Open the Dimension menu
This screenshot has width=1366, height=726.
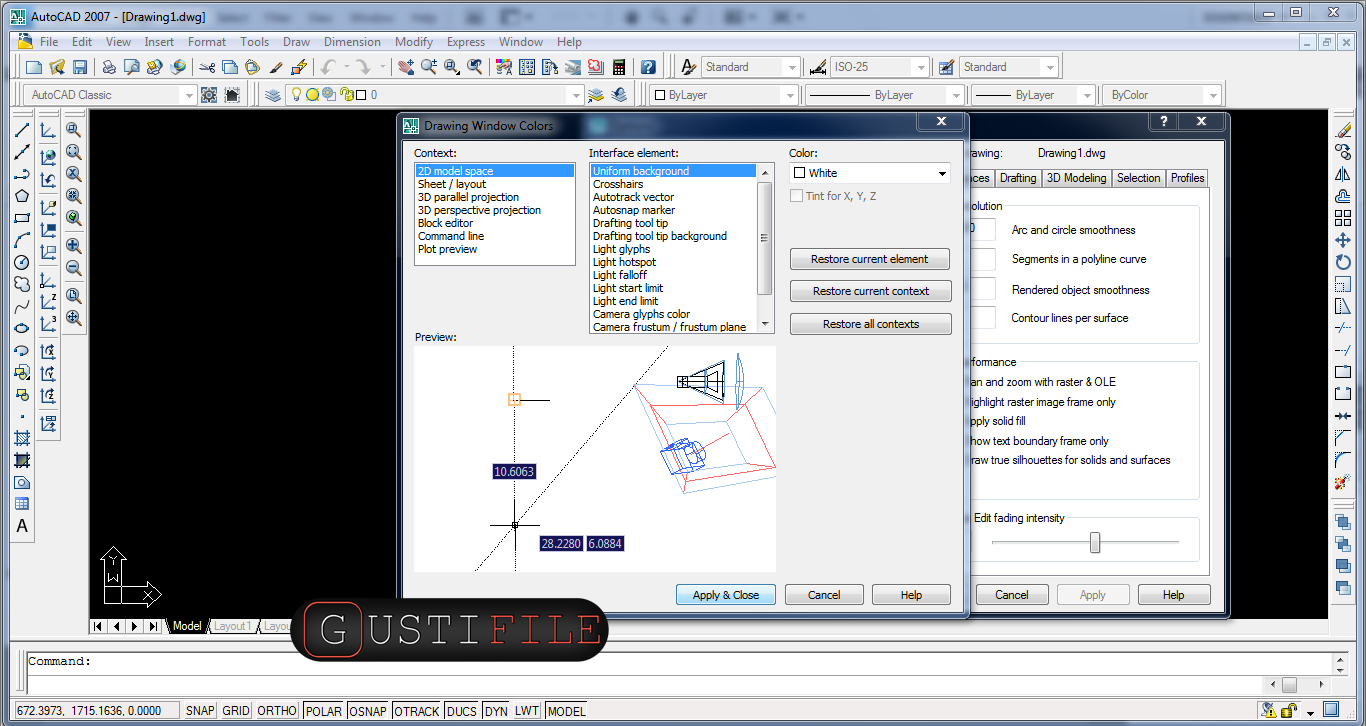[x=352, y=42]
